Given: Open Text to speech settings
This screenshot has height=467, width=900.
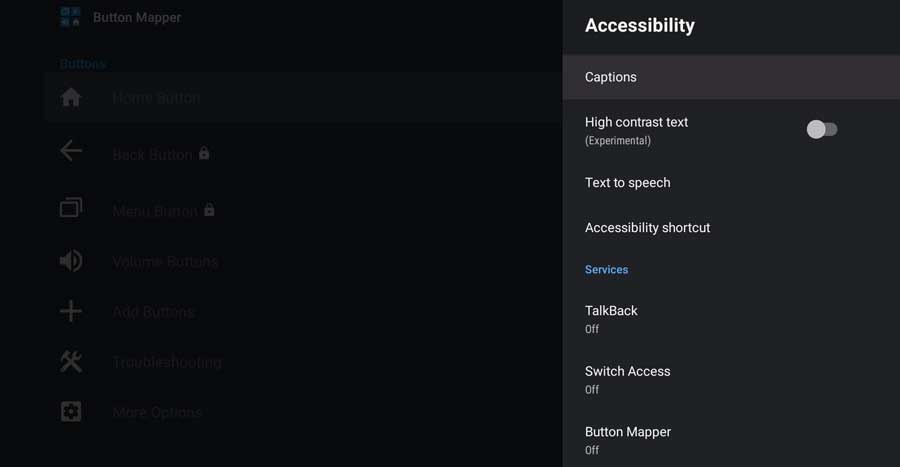Looking at the screenshot, I should [x=731, y=182].
